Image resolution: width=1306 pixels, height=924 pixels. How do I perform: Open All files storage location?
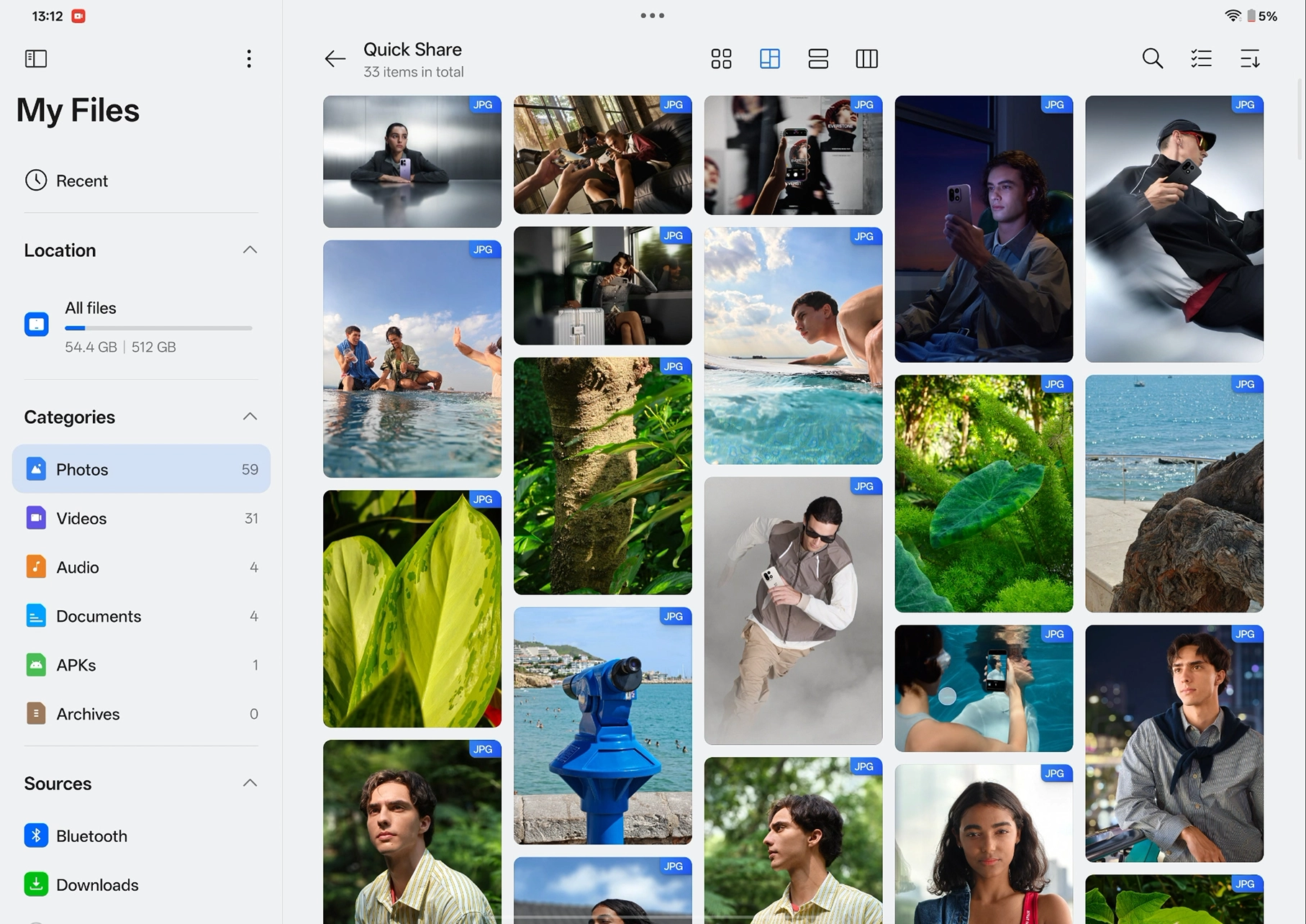[141, 327]
